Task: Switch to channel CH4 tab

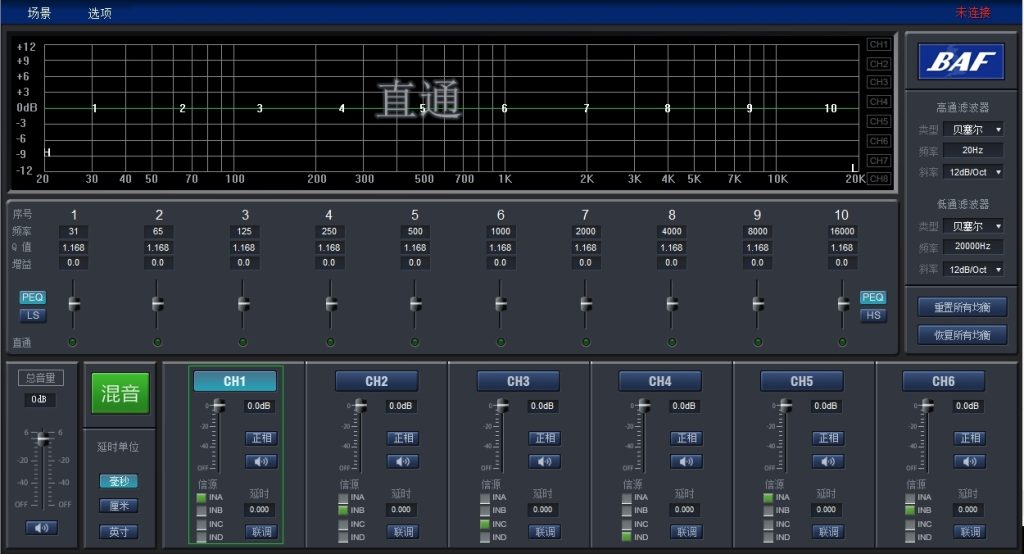Action: point(660,381)
